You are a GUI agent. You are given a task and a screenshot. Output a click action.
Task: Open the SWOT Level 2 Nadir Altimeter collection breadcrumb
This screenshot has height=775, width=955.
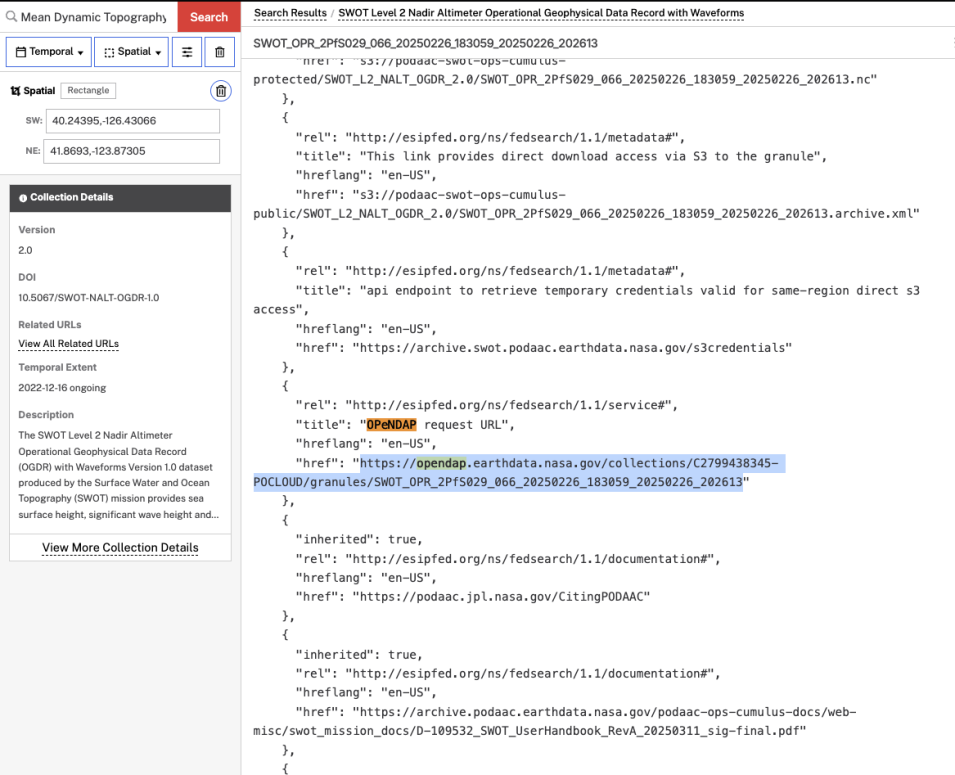[541, 13]
